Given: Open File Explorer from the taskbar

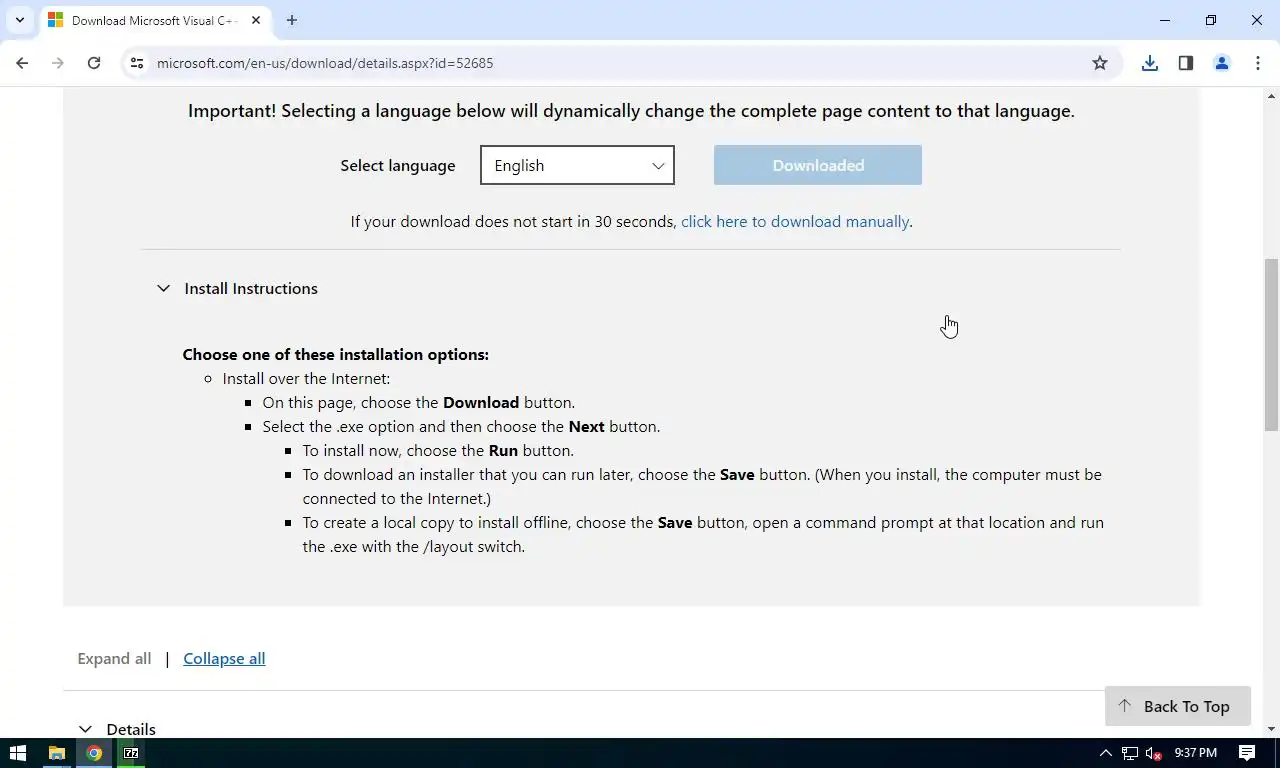Looking at the screenshot, I should 57,753.
